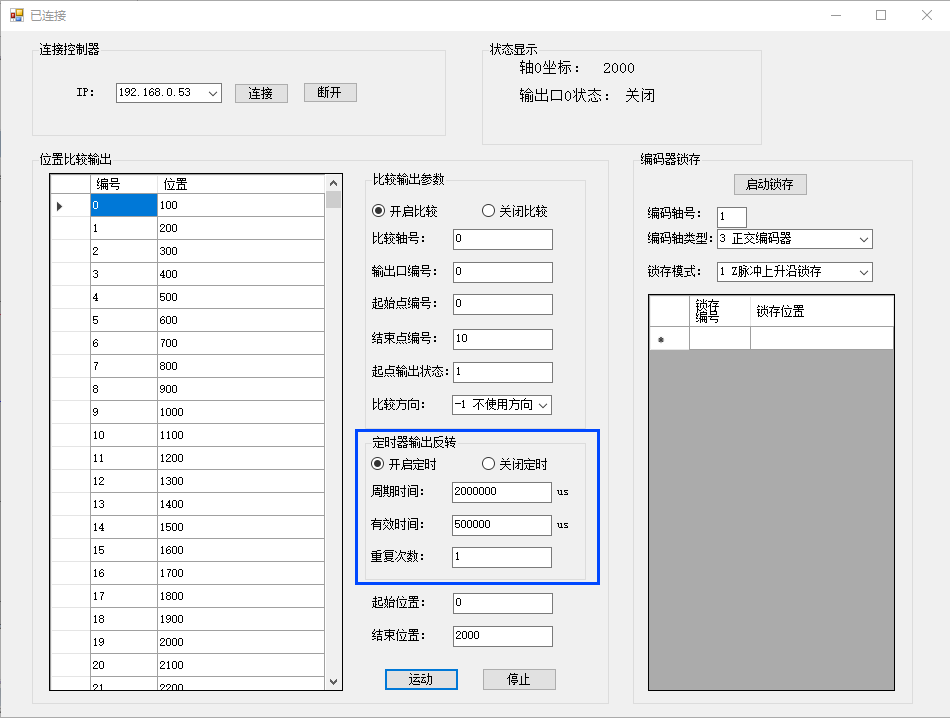
Task: Click the row selector arrow for row 0
Action: click(x=59, y=206)
